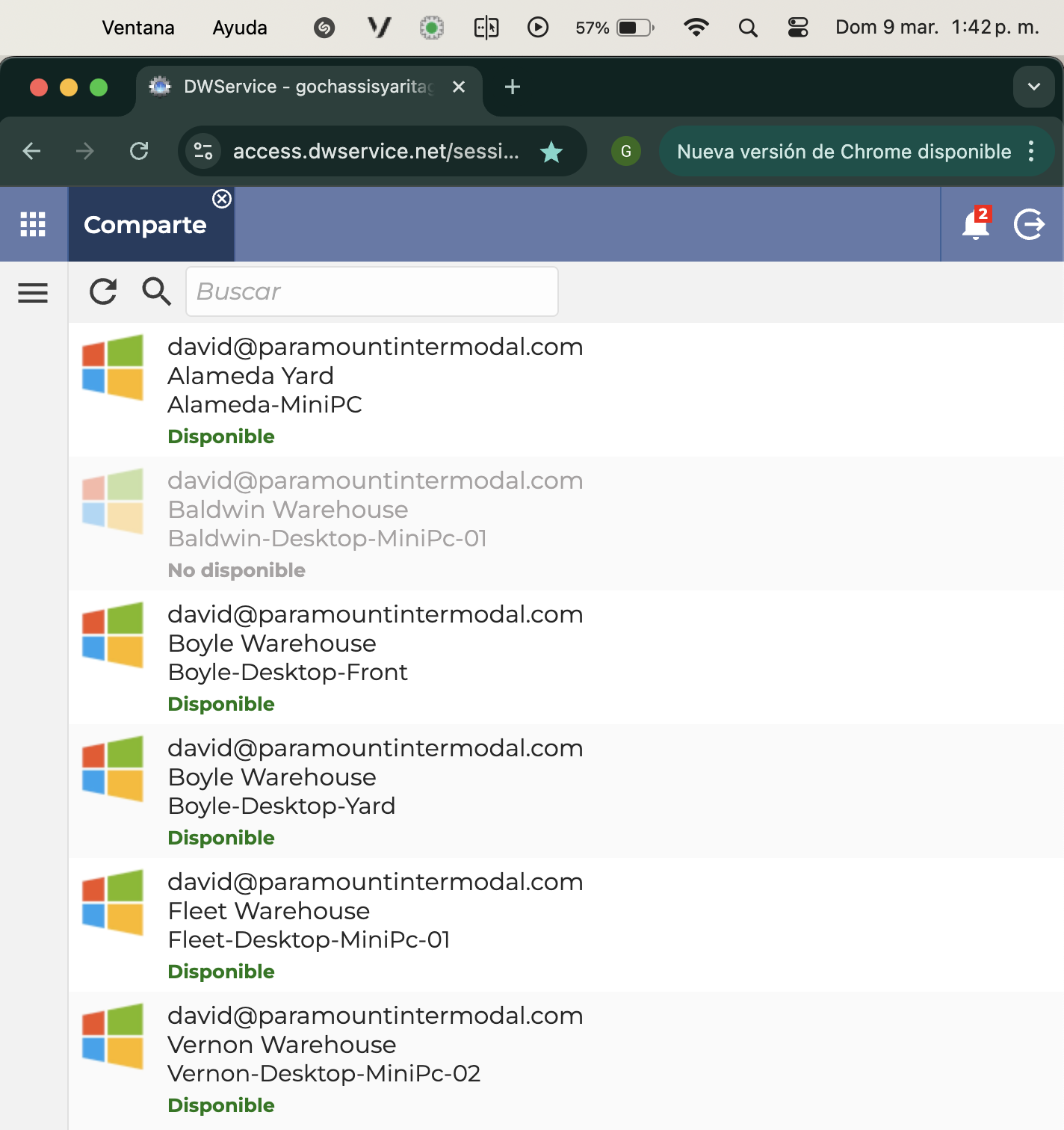The height and width of the screenshot is (1130, 1064).
Task: Focus the Buscar search field
Action: click(x=371, y=291)
